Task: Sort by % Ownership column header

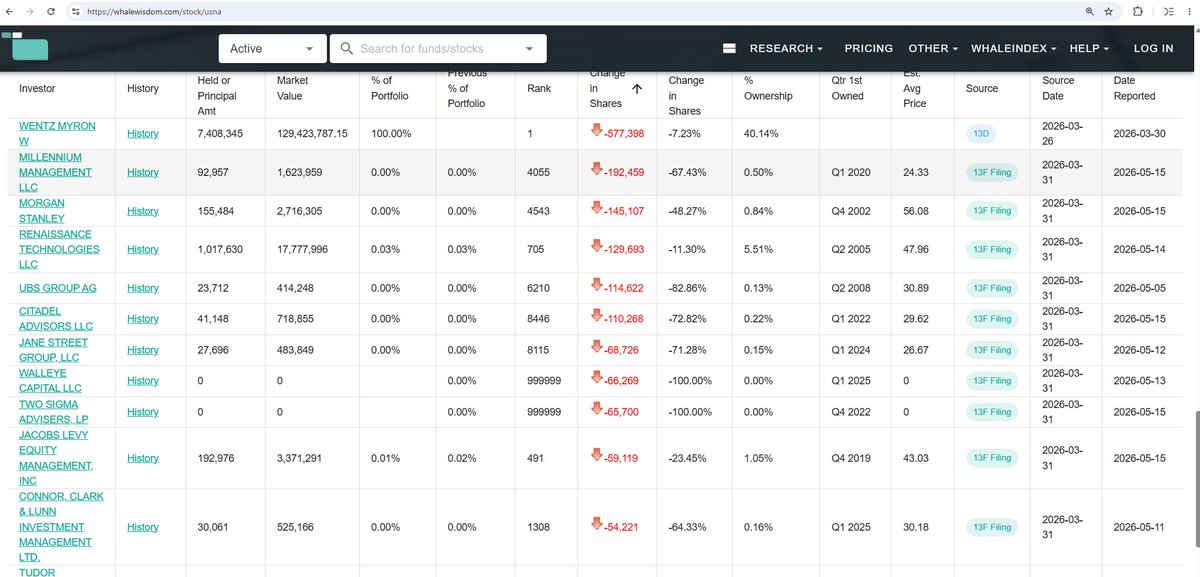Action: [x=768, y=88]
